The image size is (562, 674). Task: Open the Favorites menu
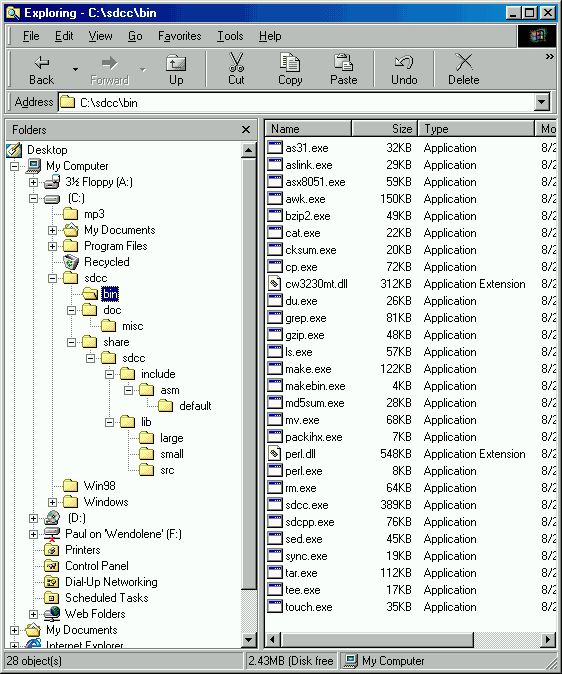[x=179, y=36]
